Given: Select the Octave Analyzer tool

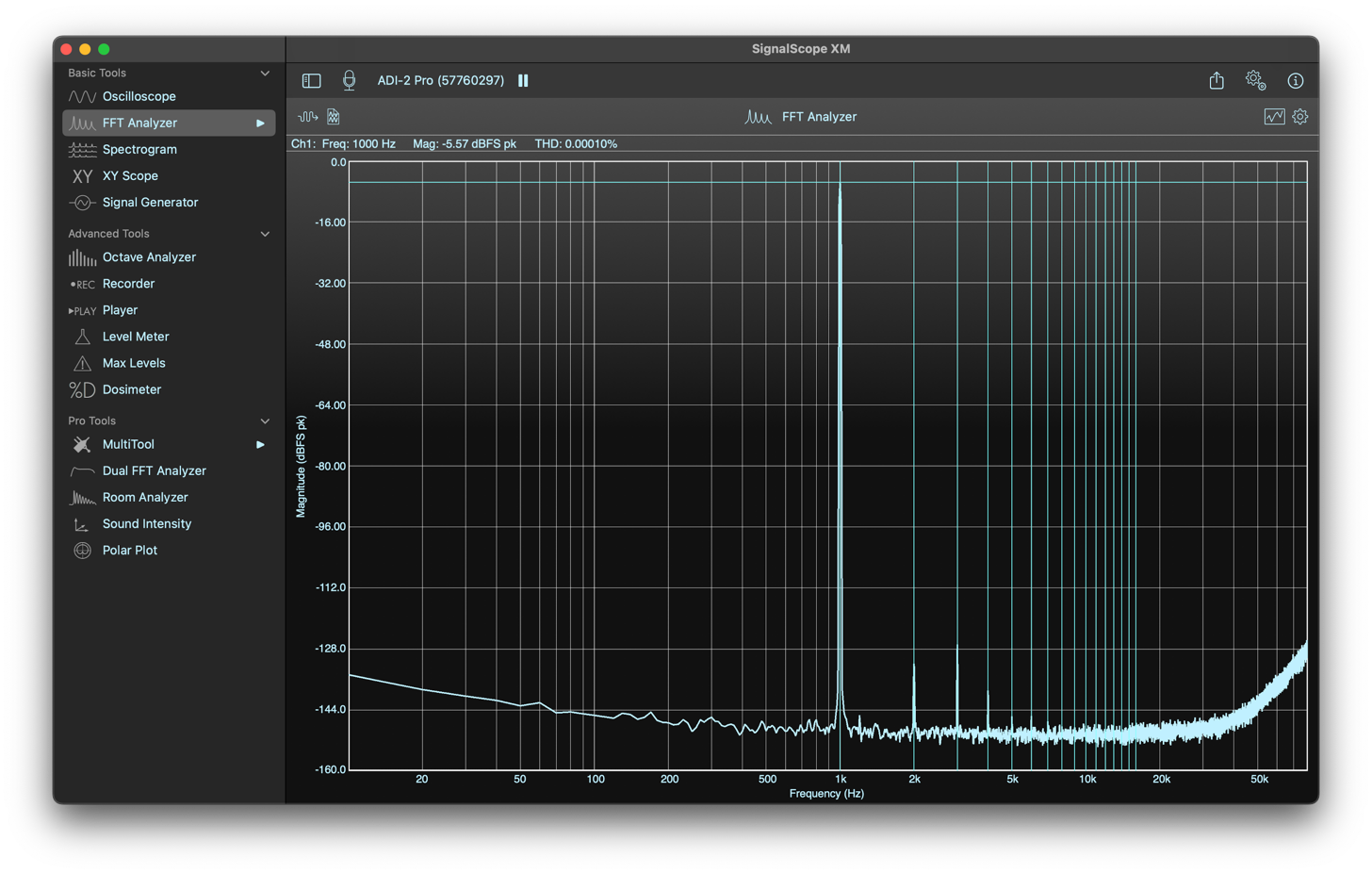Looking at the screenshot, I should (x=149, y=256).
